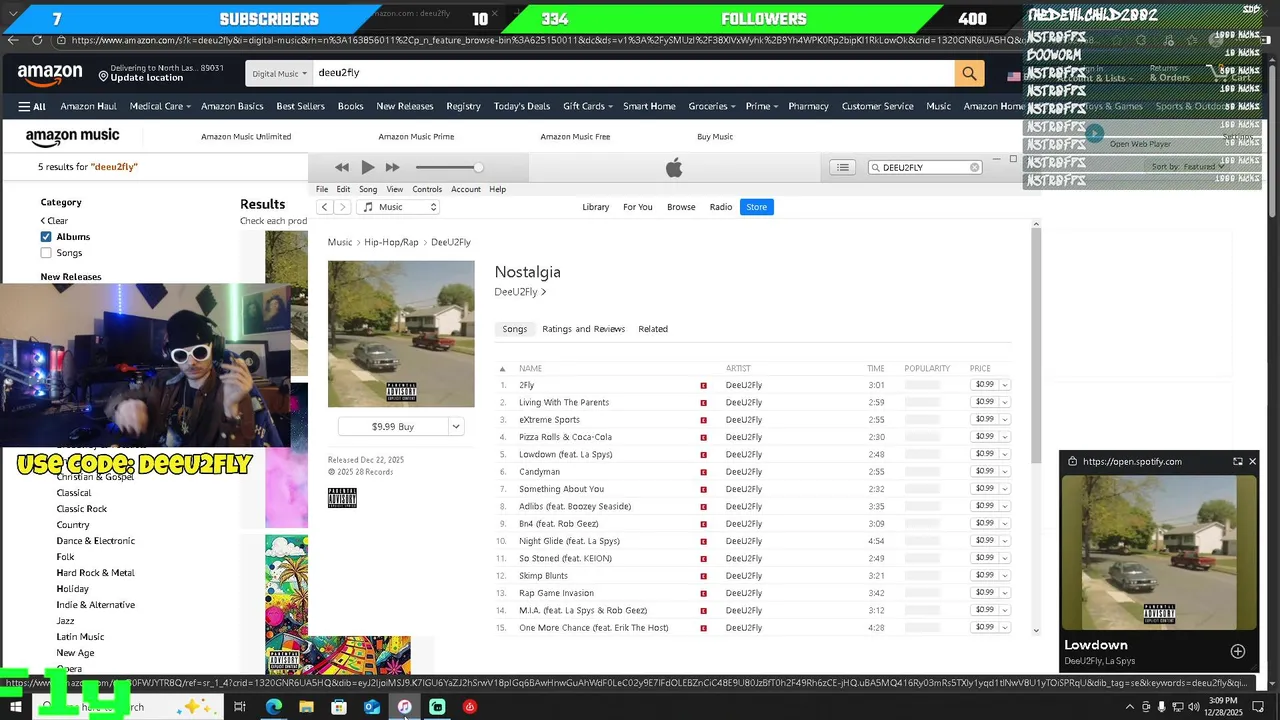Viewport: 1280px width, 720px height.
Task: Open the iTunes Song menu
Action: click(x=368, y=189)
